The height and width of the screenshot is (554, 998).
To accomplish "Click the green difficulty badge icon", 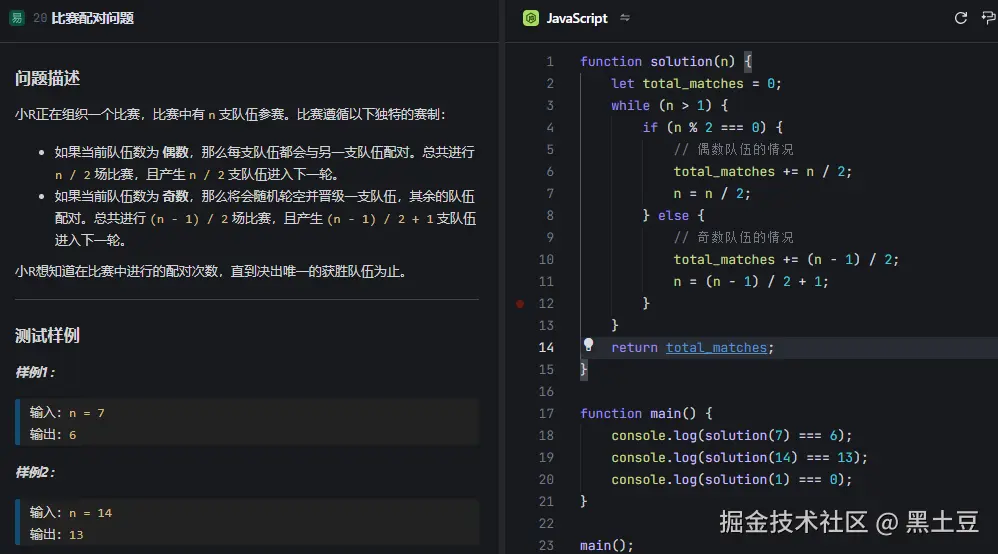I will [x=17, y=18].
